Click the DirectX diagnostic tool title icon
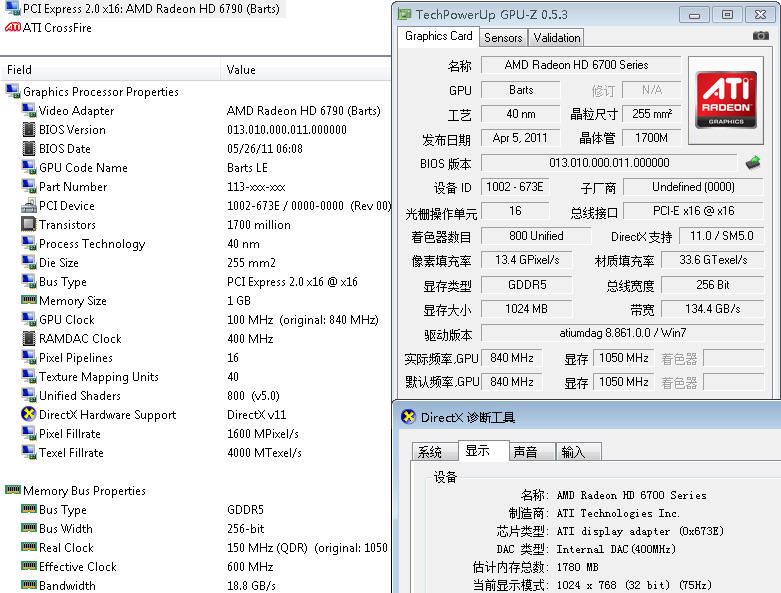Viewport: 781px width, 593px height. coord(408,417)
